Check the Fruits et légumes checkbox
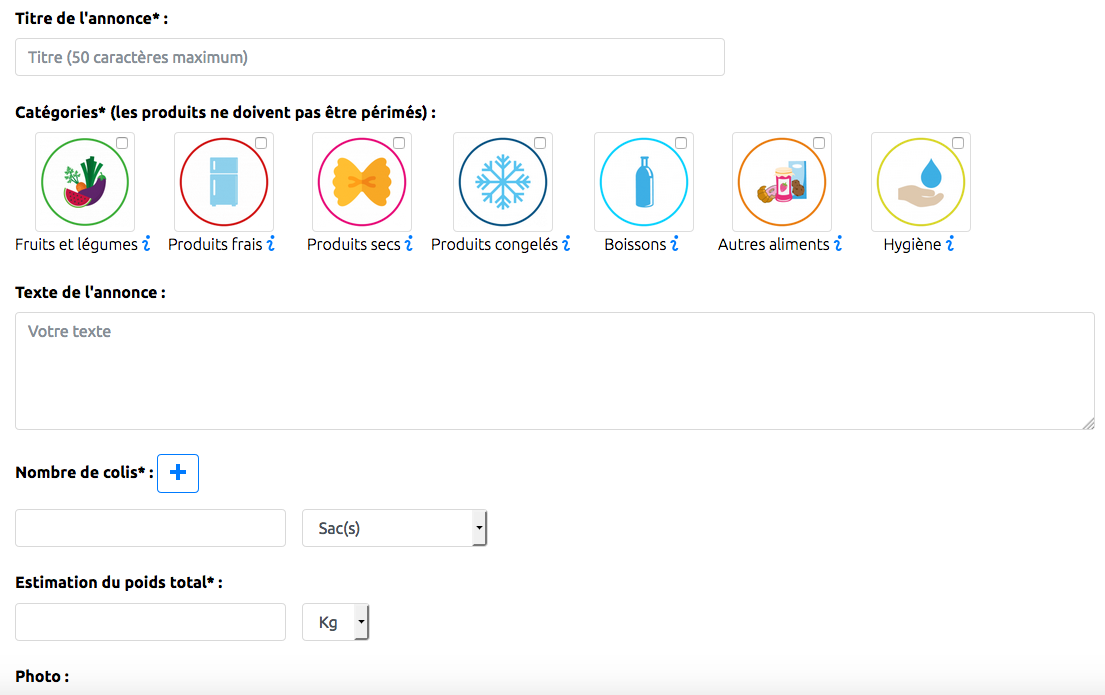 point(122,143)
